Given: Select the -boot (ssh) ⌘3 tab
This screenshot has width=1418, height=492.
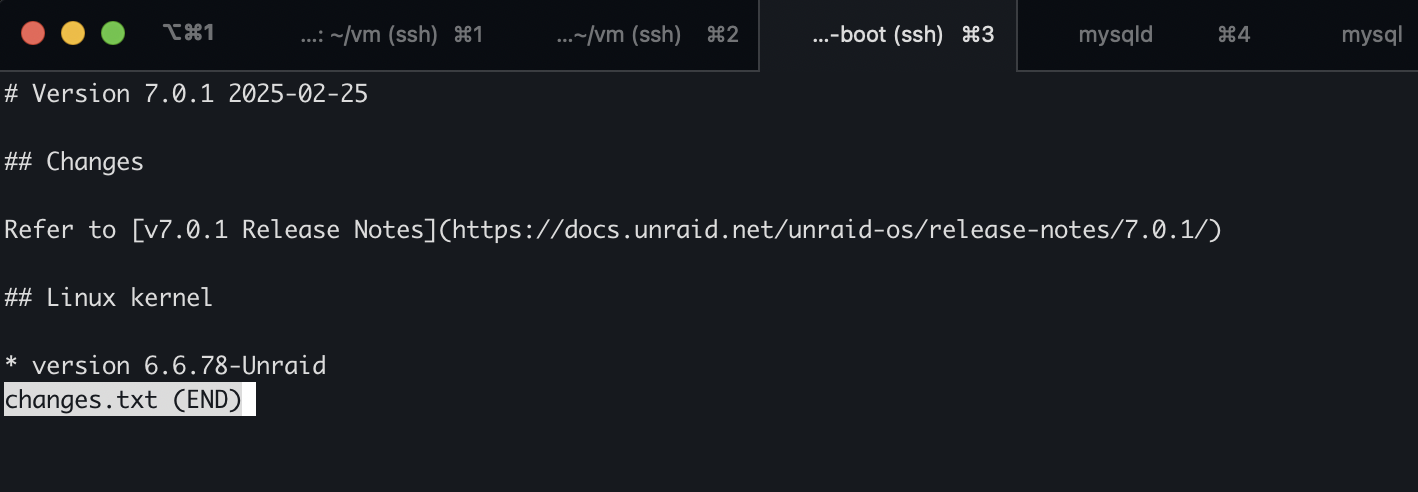Looking at the screenshot, I should [x=902, y=35].
